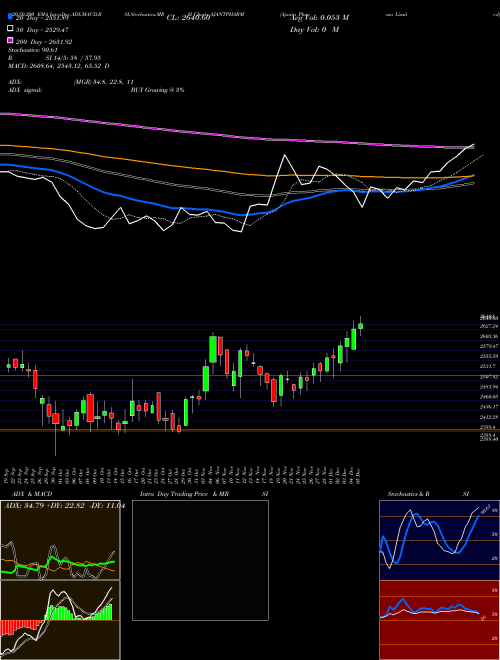Click the 'Intra Day Trading Price & MR' title
The height and width of the screenshot is (660, 500).
pos(184,494)
